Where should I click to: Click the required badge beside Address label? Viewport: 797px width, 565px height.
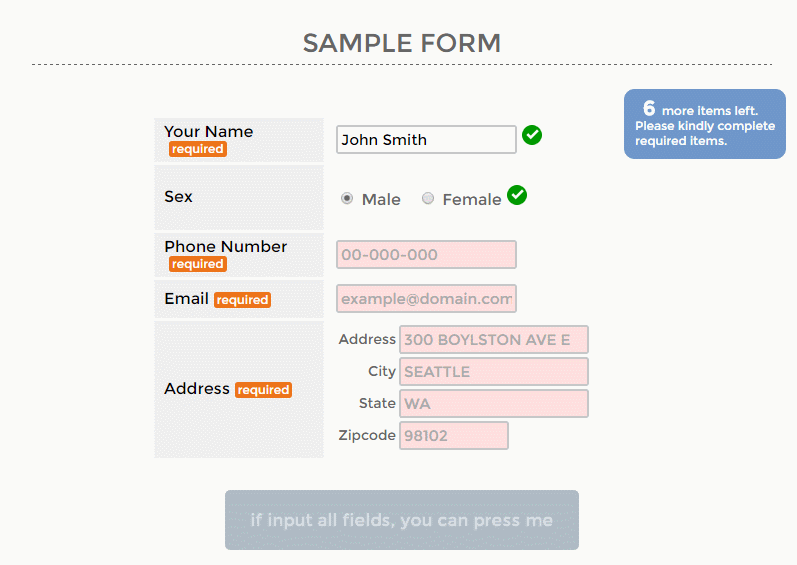(x=263, y=390)
